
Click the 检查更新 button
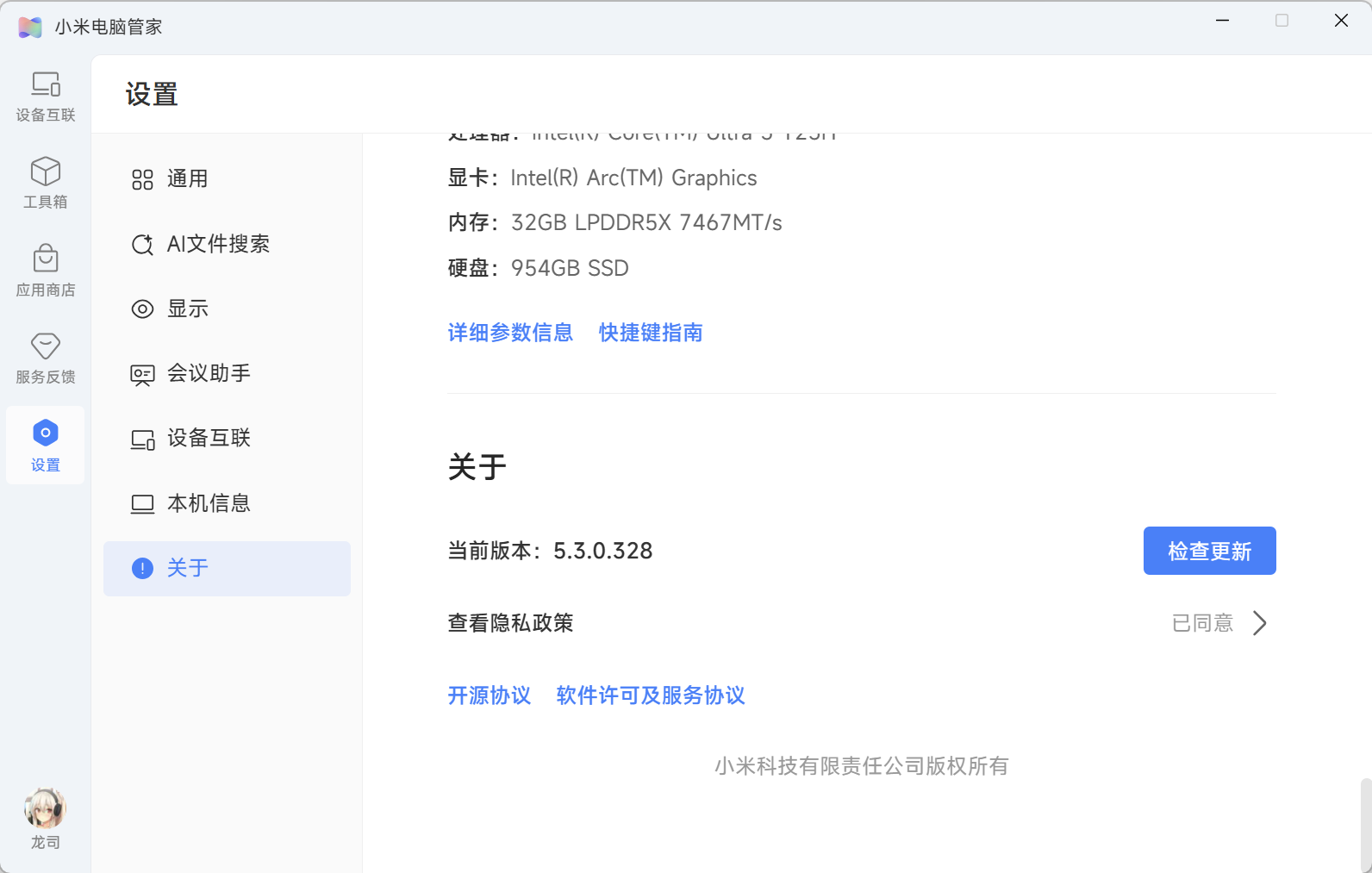coord(1209,551)
